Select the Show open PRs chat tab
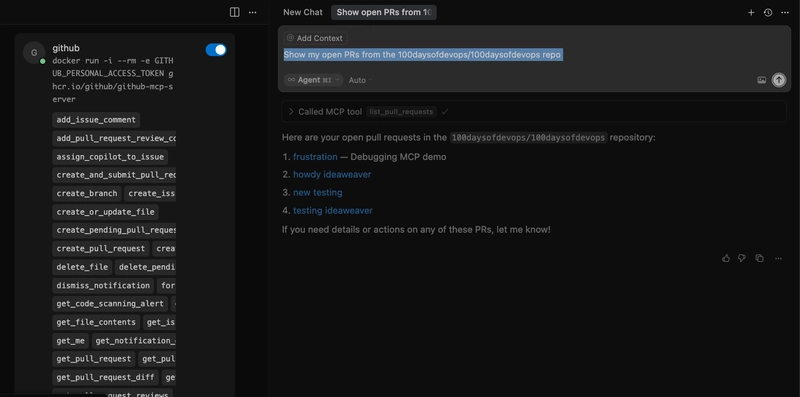800x397 pixels. (x=384, y=12)
